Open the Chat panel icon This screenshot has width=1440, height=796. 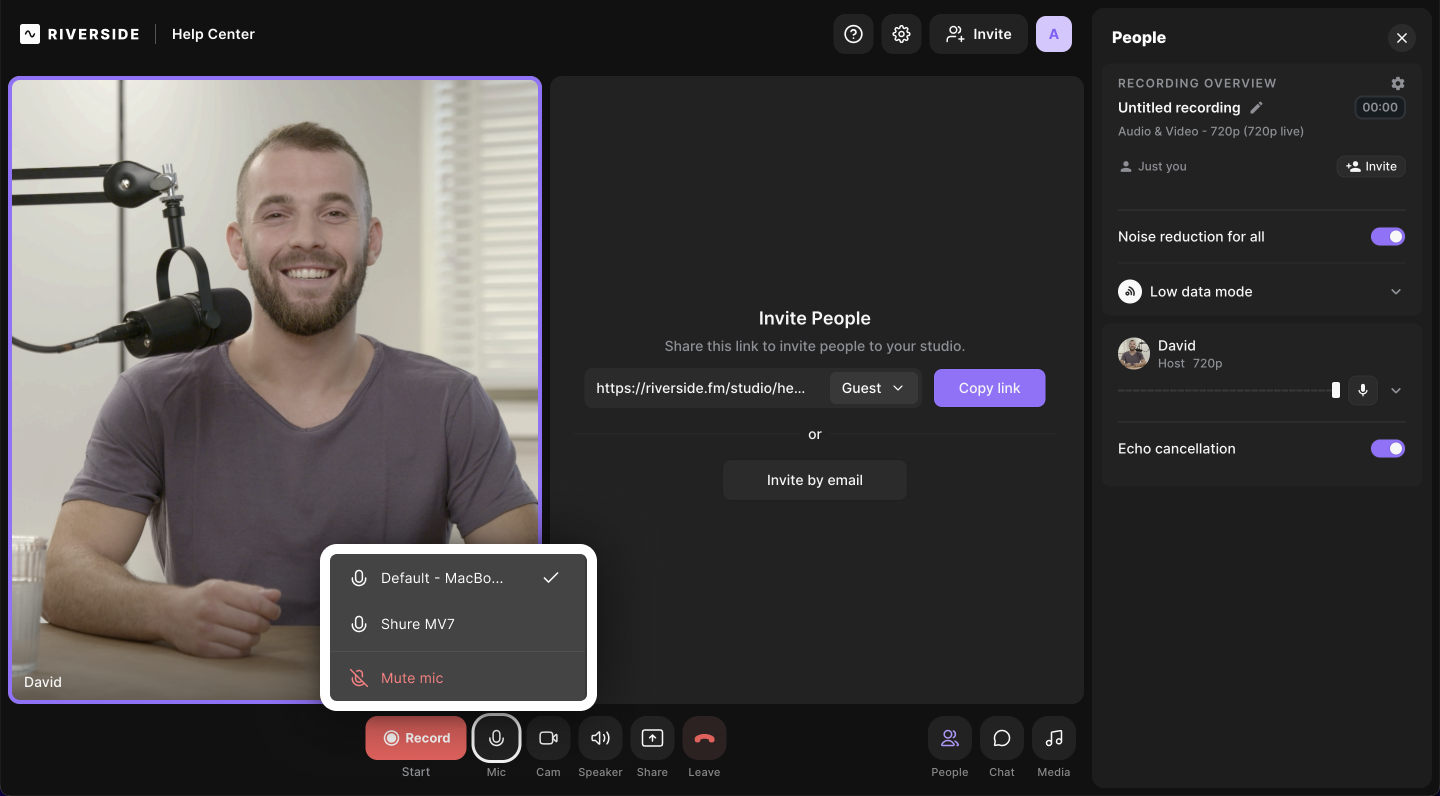point(1001,738)
